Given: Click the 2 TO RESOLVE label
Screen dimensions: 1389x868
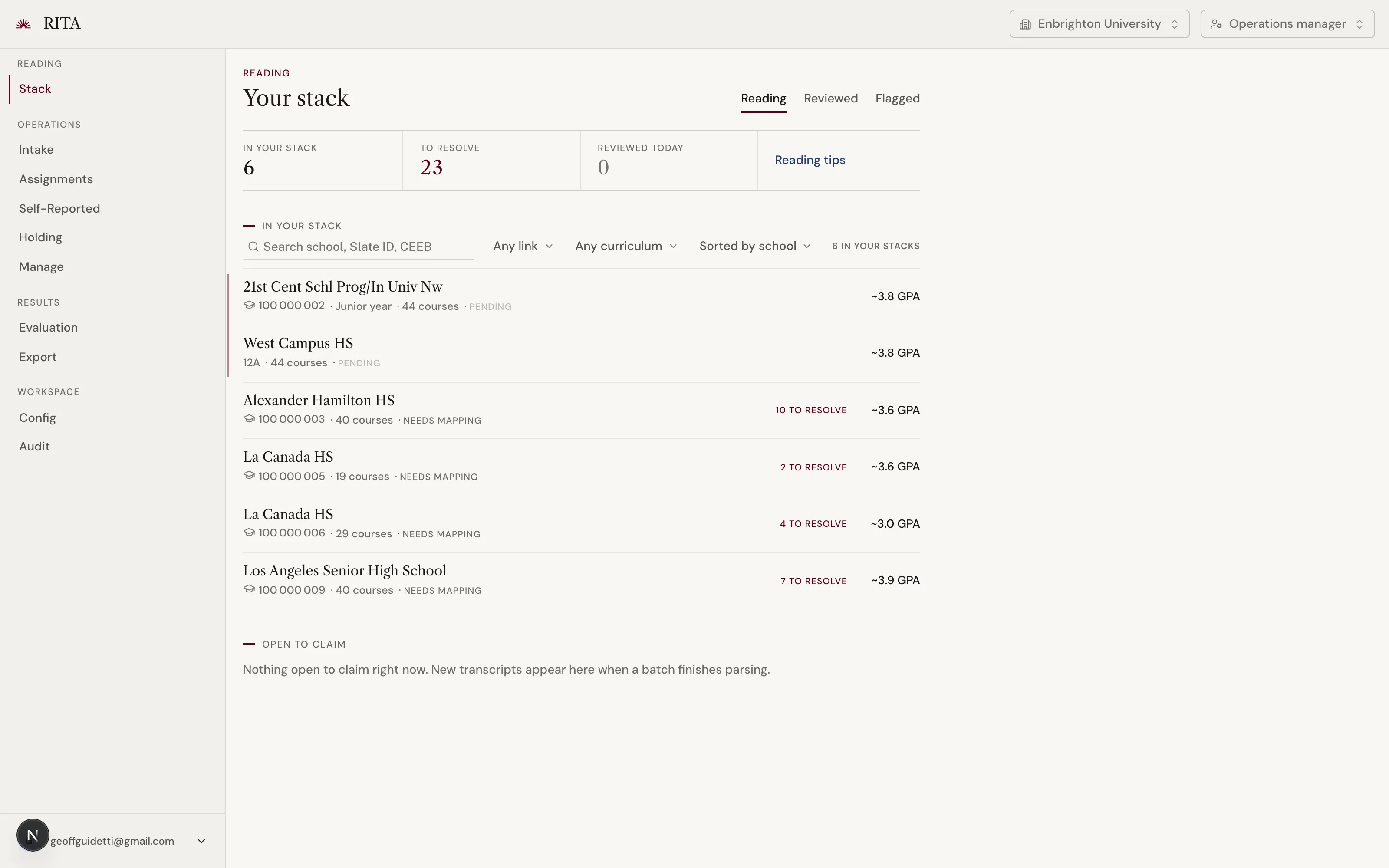Looking at the screenshot, I should click(x=813, y=467).
